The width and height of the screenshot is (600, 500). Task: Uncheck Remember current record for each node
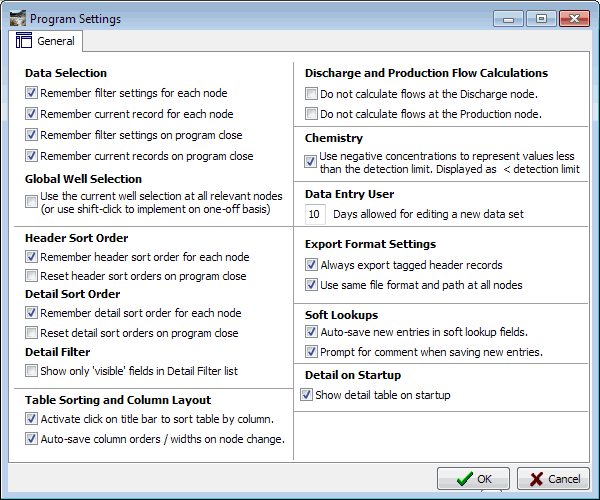tap(31, 114)
